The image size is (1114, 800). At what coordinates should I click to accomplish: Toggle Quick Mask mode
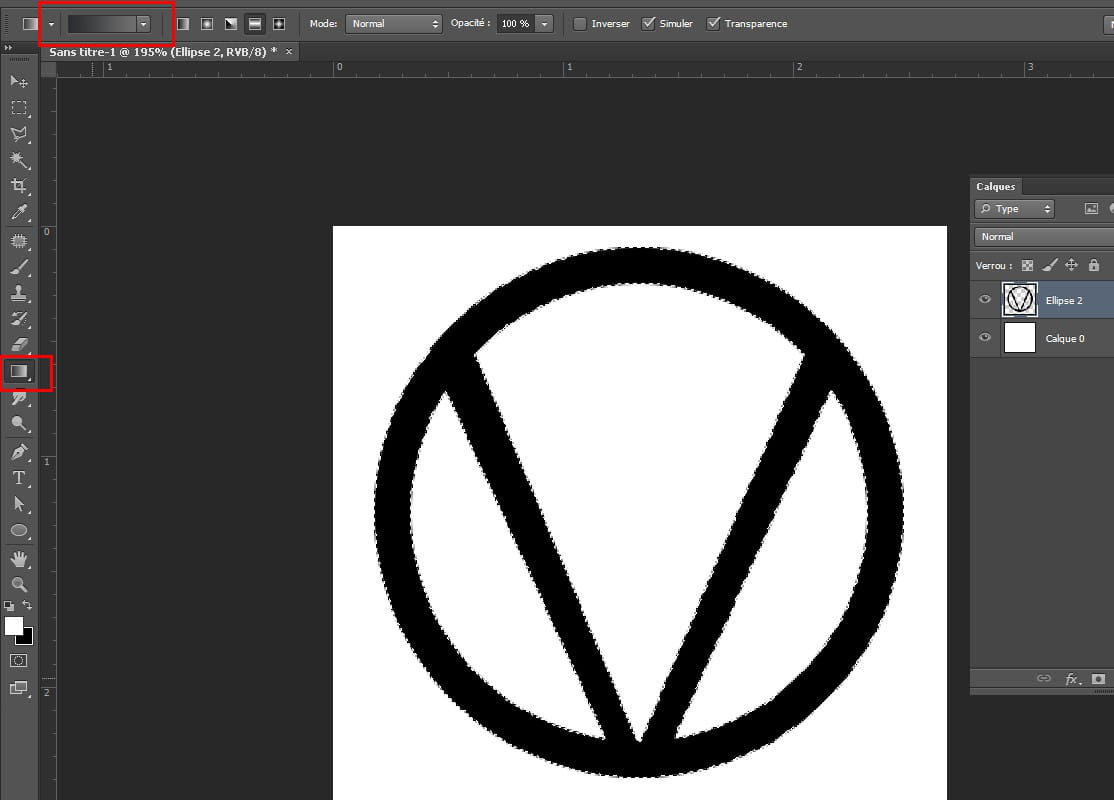(x=19, y=661)
